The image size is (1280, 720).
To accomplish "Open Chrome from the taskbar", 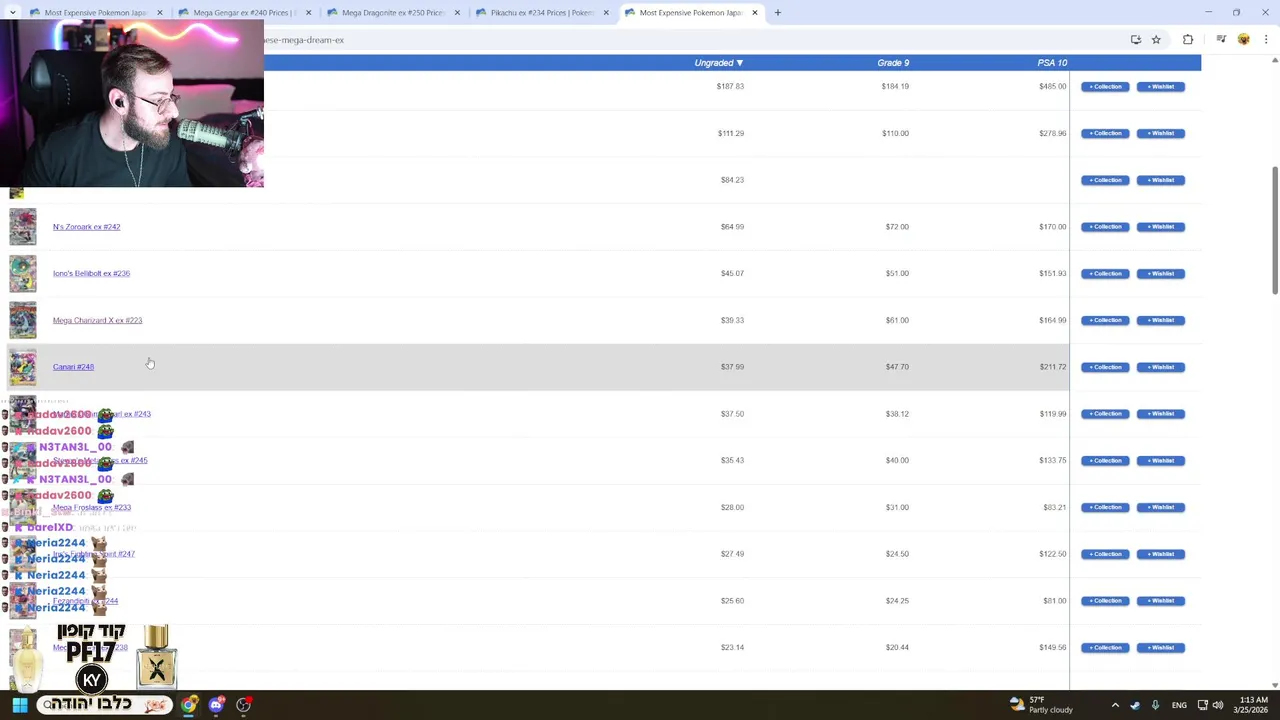I will [x=189, y=705].
